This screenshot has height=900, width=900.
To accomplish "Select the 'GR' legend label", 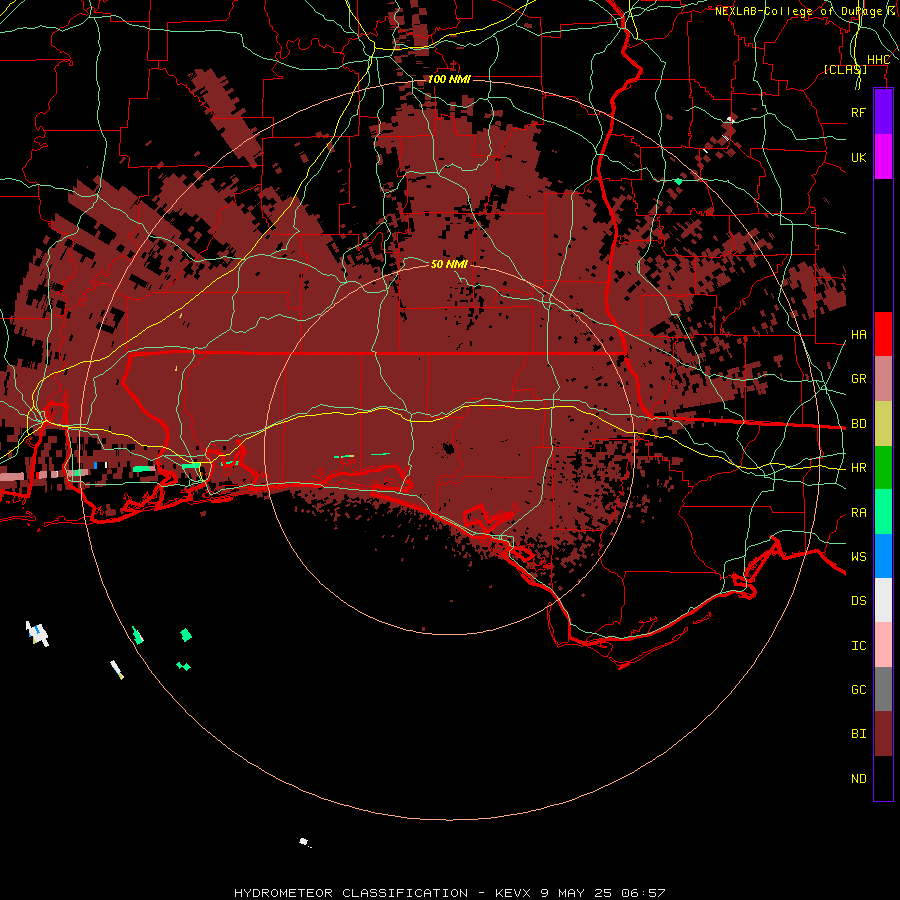I will pos(858,379).
